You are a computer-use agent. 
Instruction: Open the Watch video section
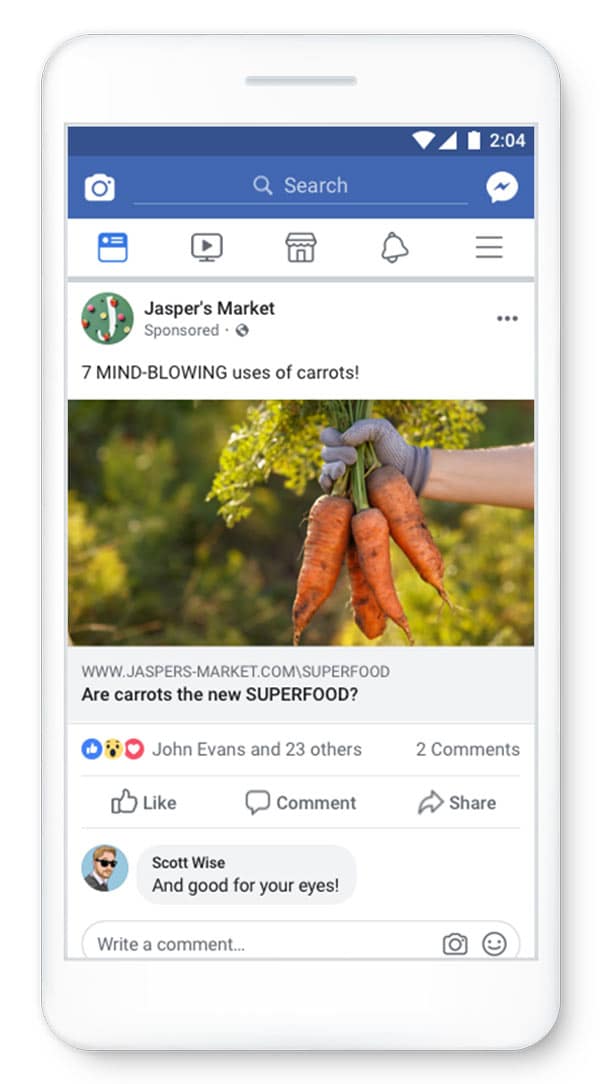point(206,247)
